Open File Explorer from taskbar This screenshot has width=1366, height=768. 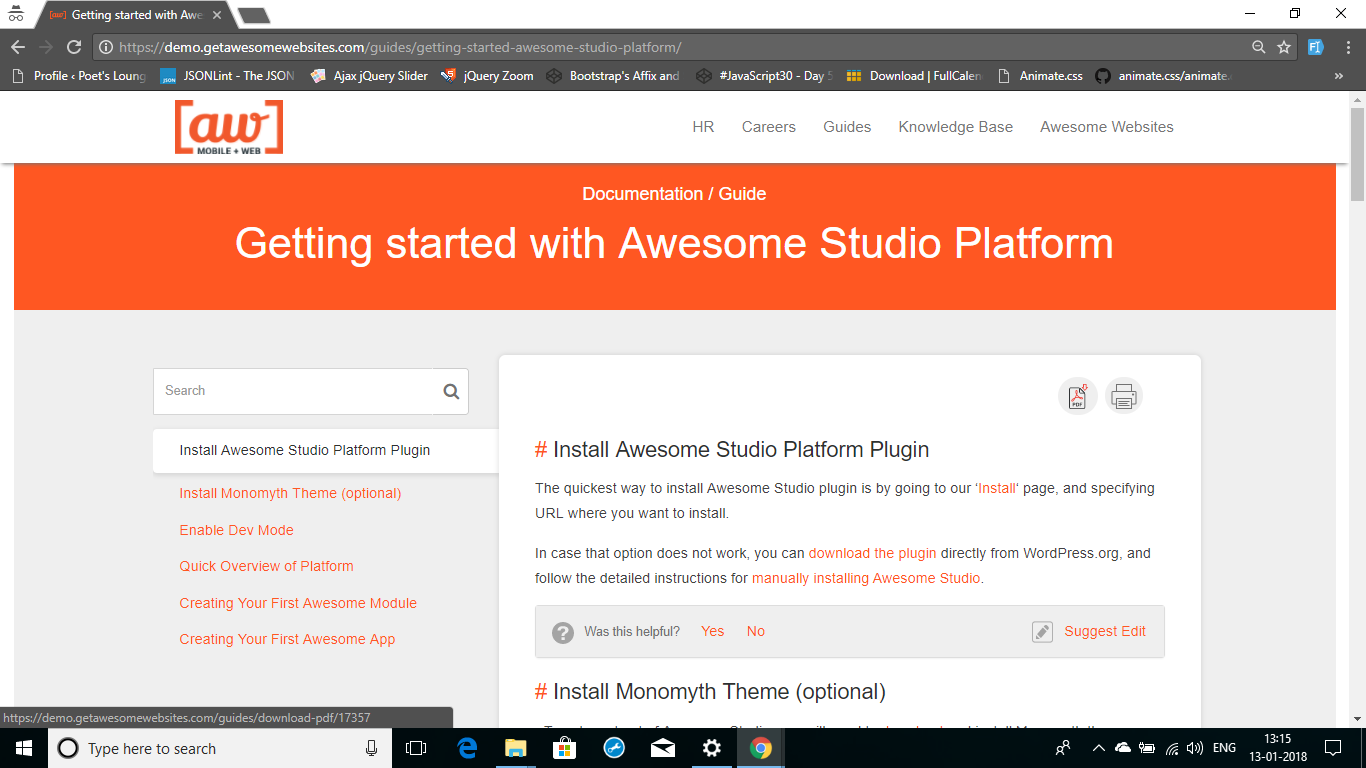[x=516, y=748]
